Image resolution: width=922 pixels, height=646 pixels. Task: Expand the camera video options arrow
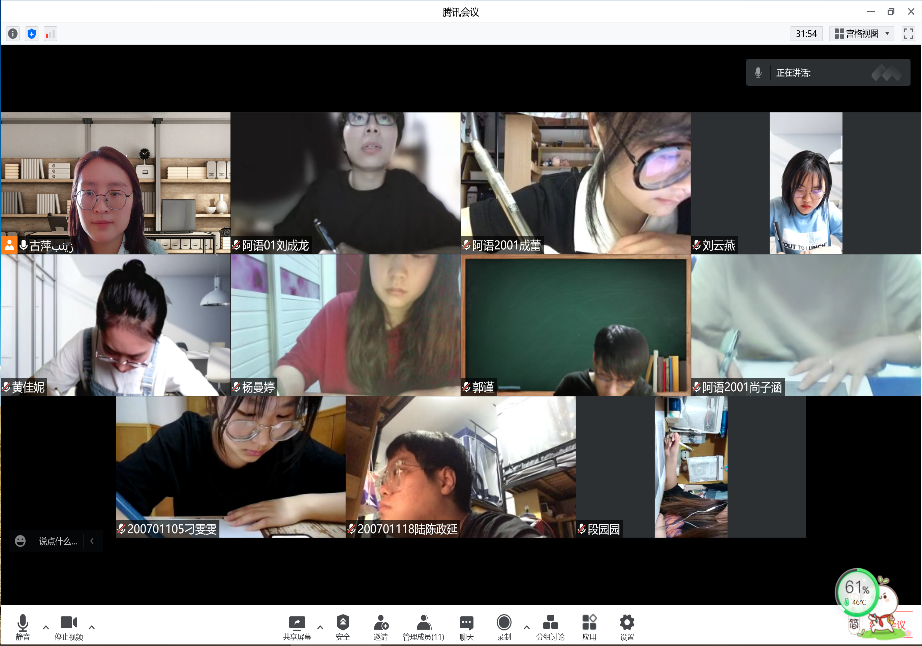[x=92, y=627]
